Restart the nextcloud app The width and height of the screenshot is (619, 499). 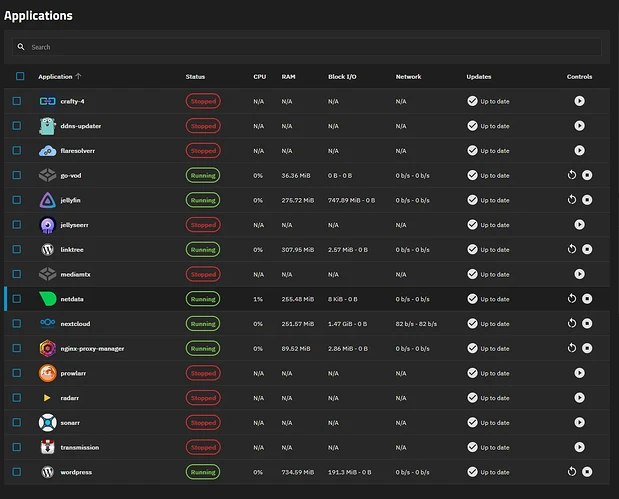coord(571,323)
